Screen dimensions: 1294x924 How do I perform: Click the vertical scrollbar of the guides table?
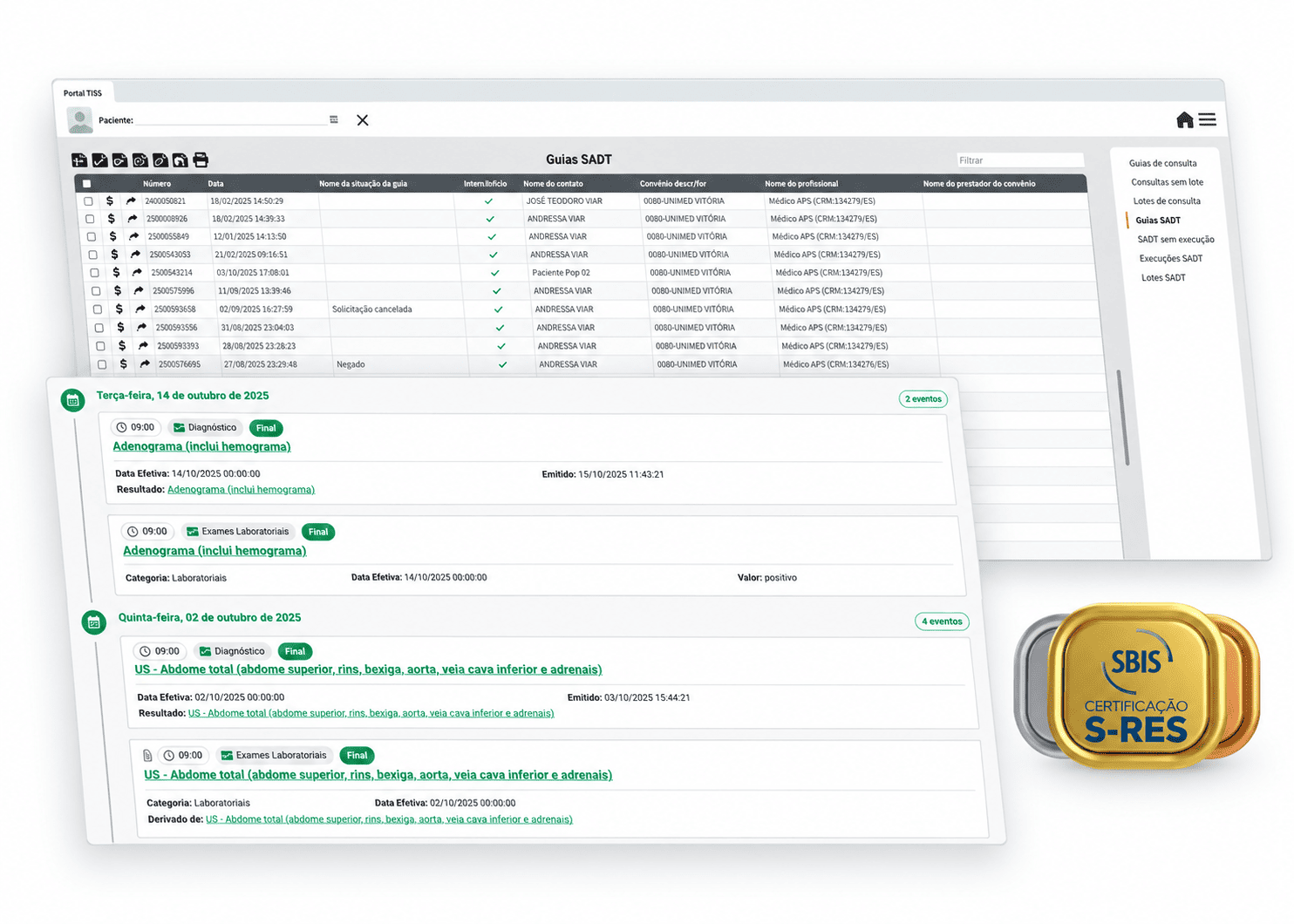[1122, 418]
